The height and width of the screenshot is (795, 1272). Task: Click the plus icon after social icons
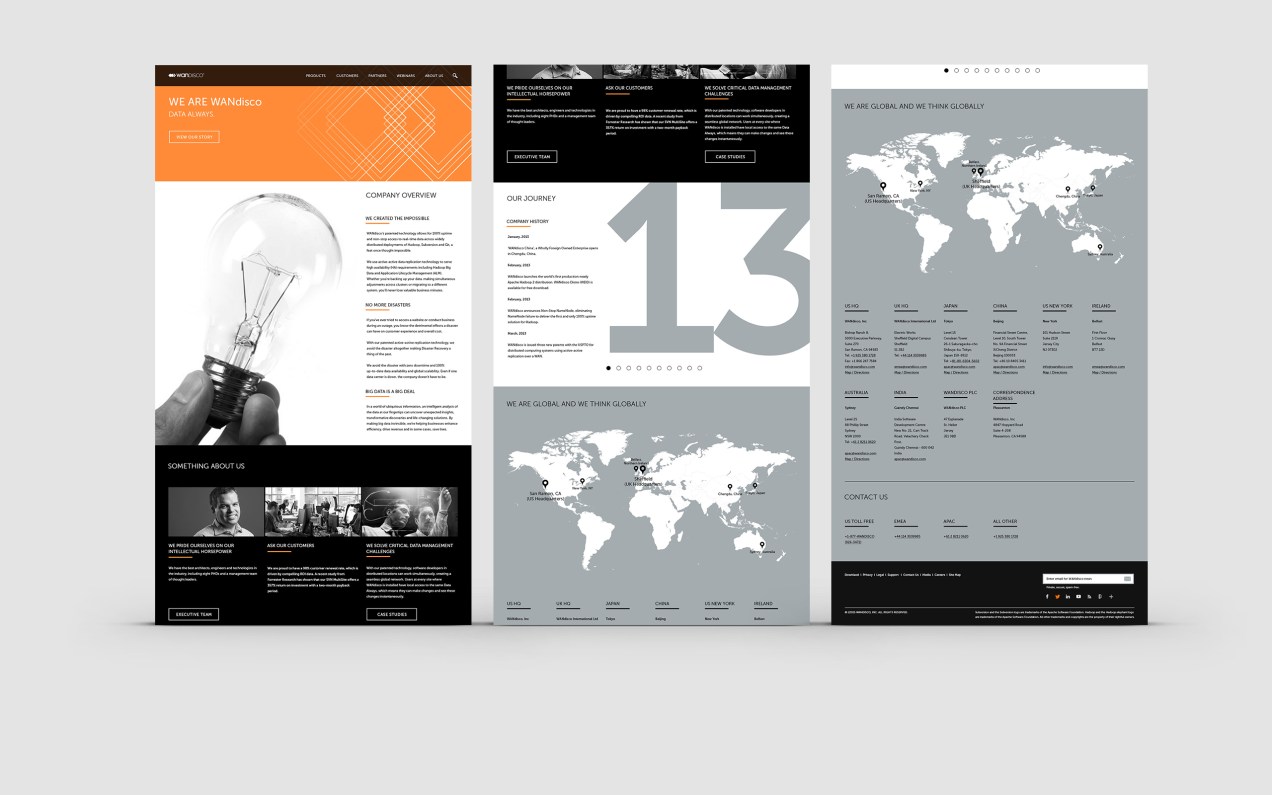pyautogui.click(x=1110, y=597)
